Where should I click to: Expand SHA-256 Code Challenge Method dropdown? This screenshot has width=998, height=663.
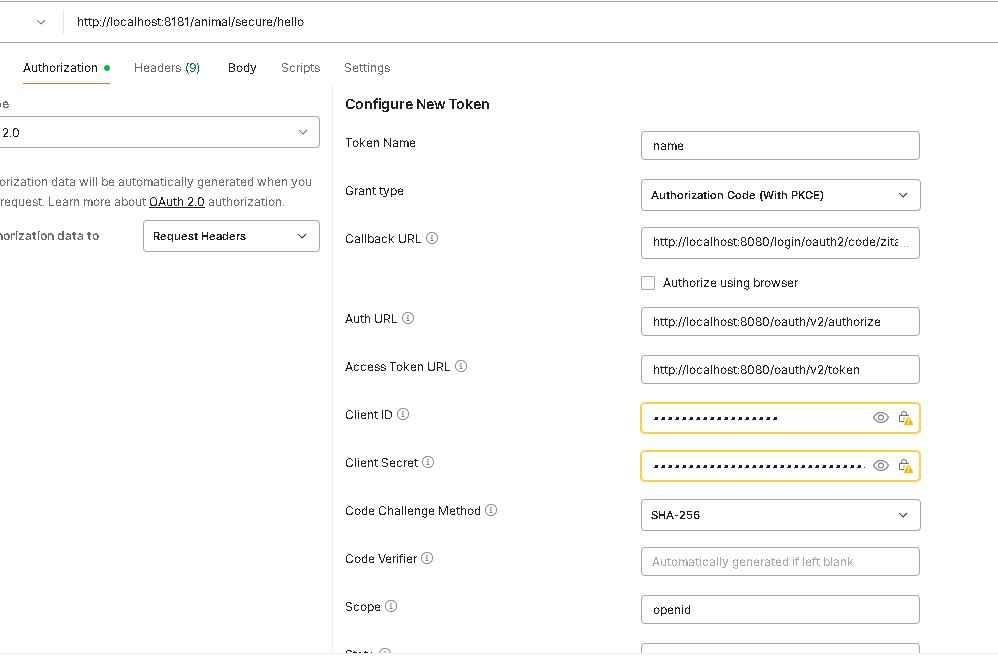coord(780,515)
